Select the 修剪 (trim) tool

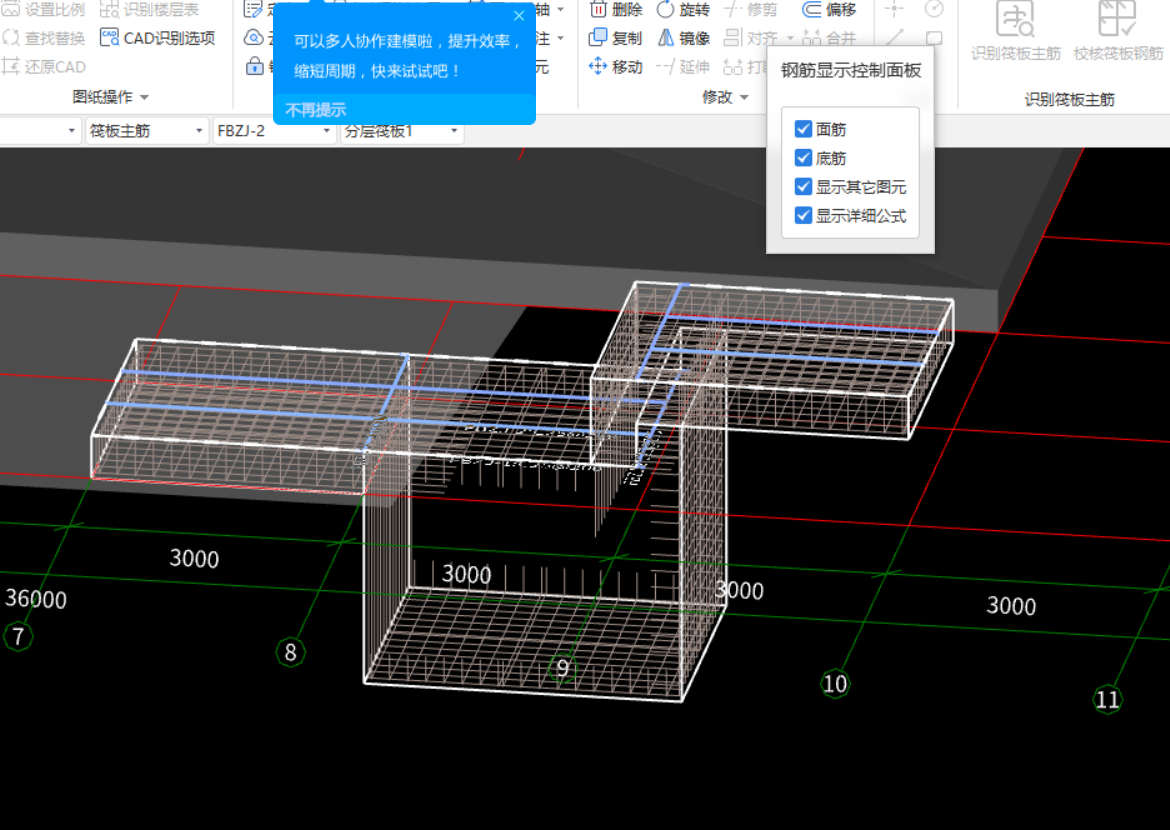(x=751, y=9)
